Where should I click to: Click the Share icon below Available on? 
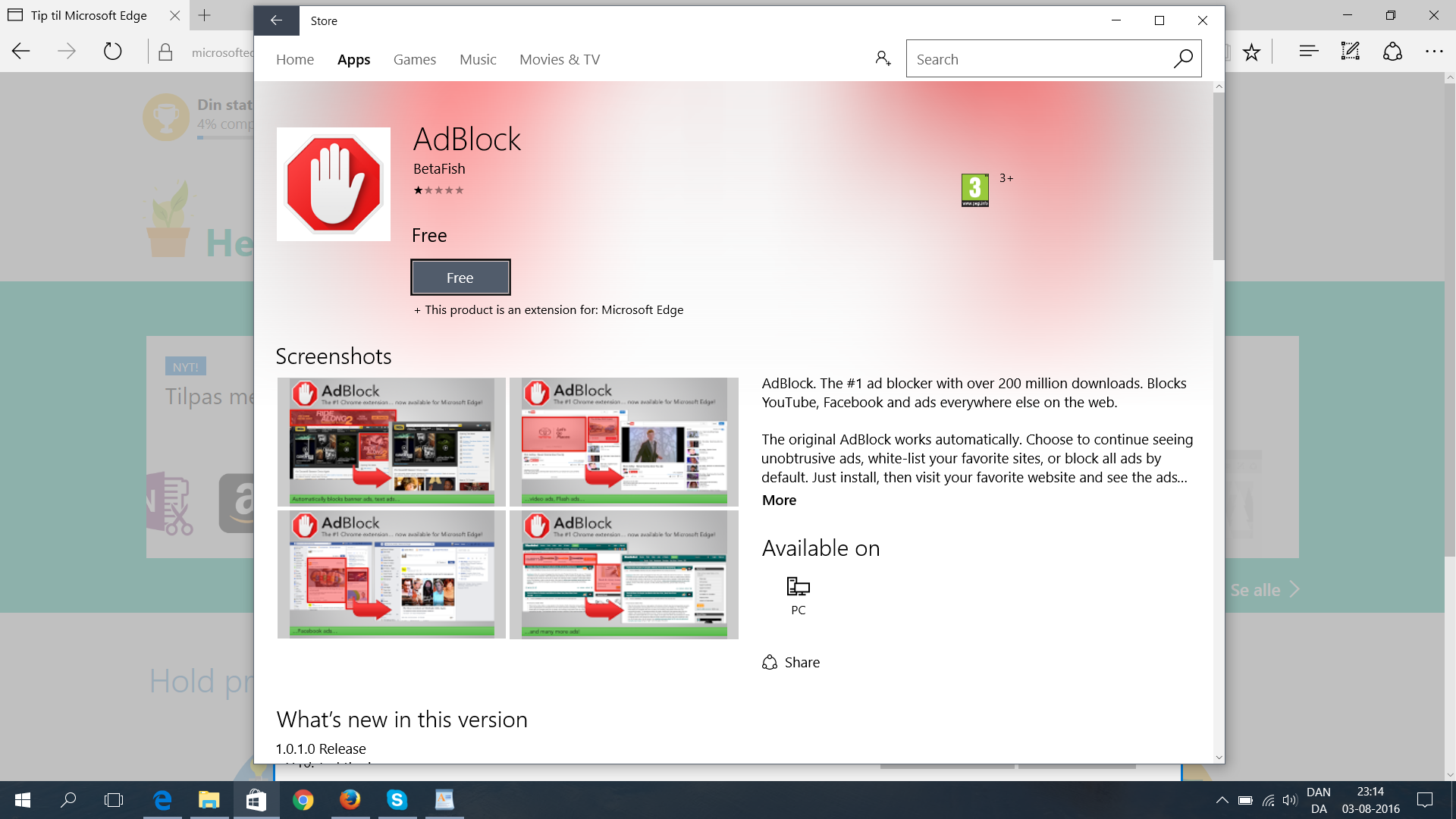[x=770, y=662]
